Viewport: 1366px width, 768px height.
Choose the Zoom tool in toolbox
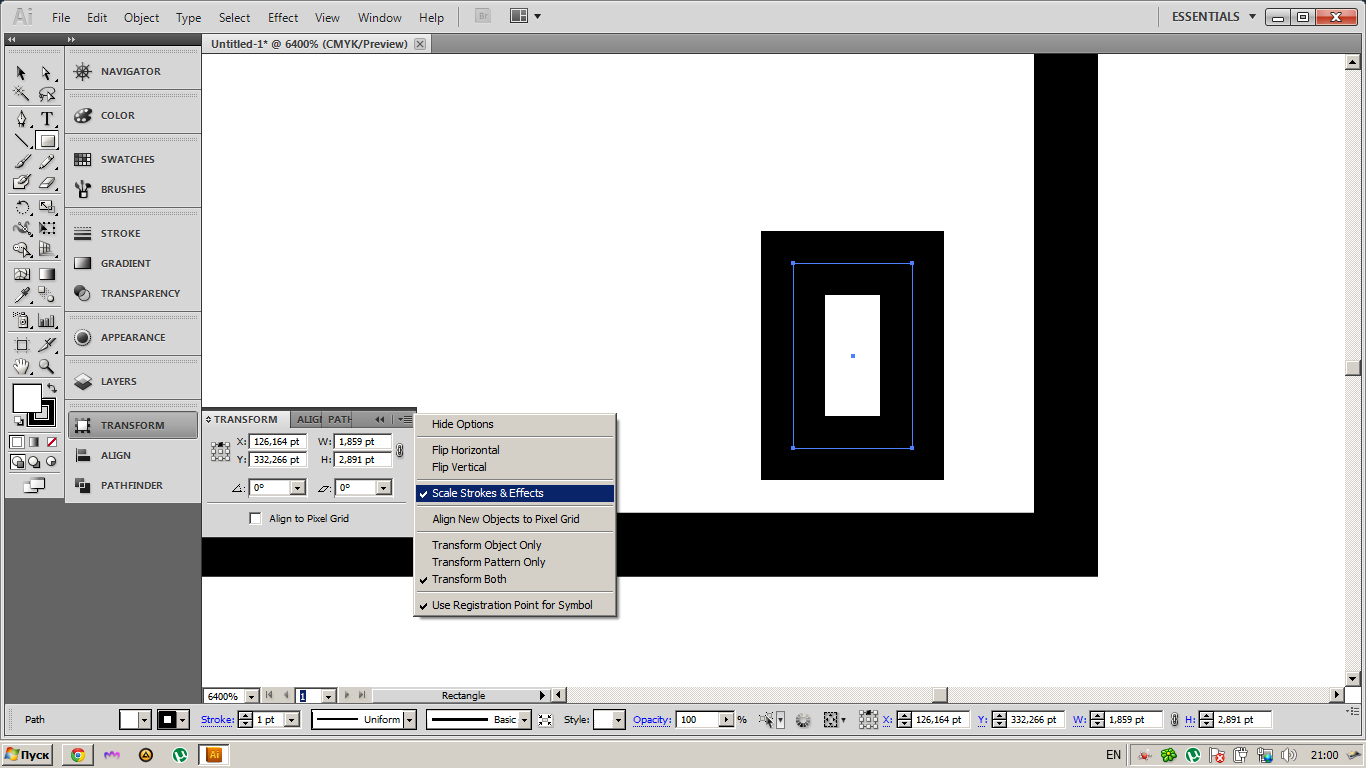(x=47, y=367)
